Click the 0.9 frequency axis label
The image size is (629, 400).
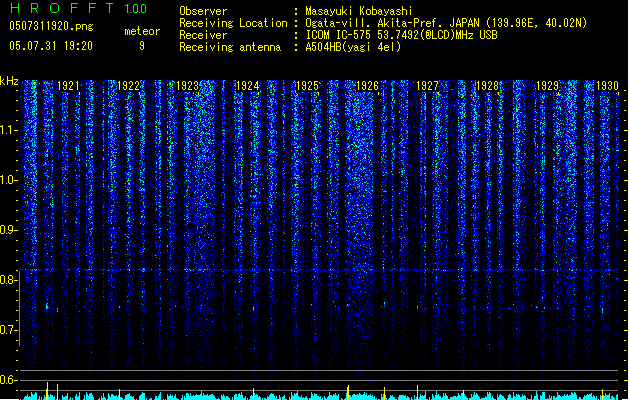point(9,230)
